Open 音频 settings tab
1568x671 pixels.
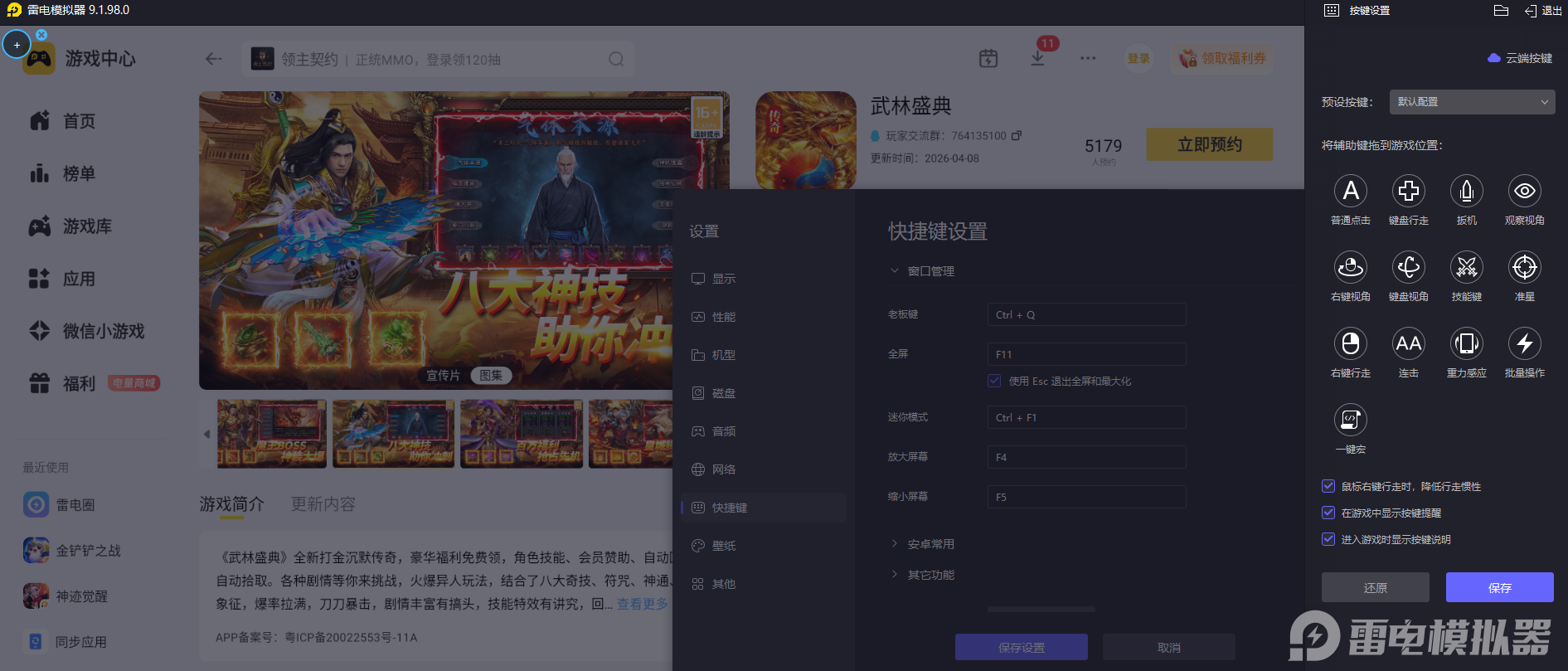click(764, 431)
